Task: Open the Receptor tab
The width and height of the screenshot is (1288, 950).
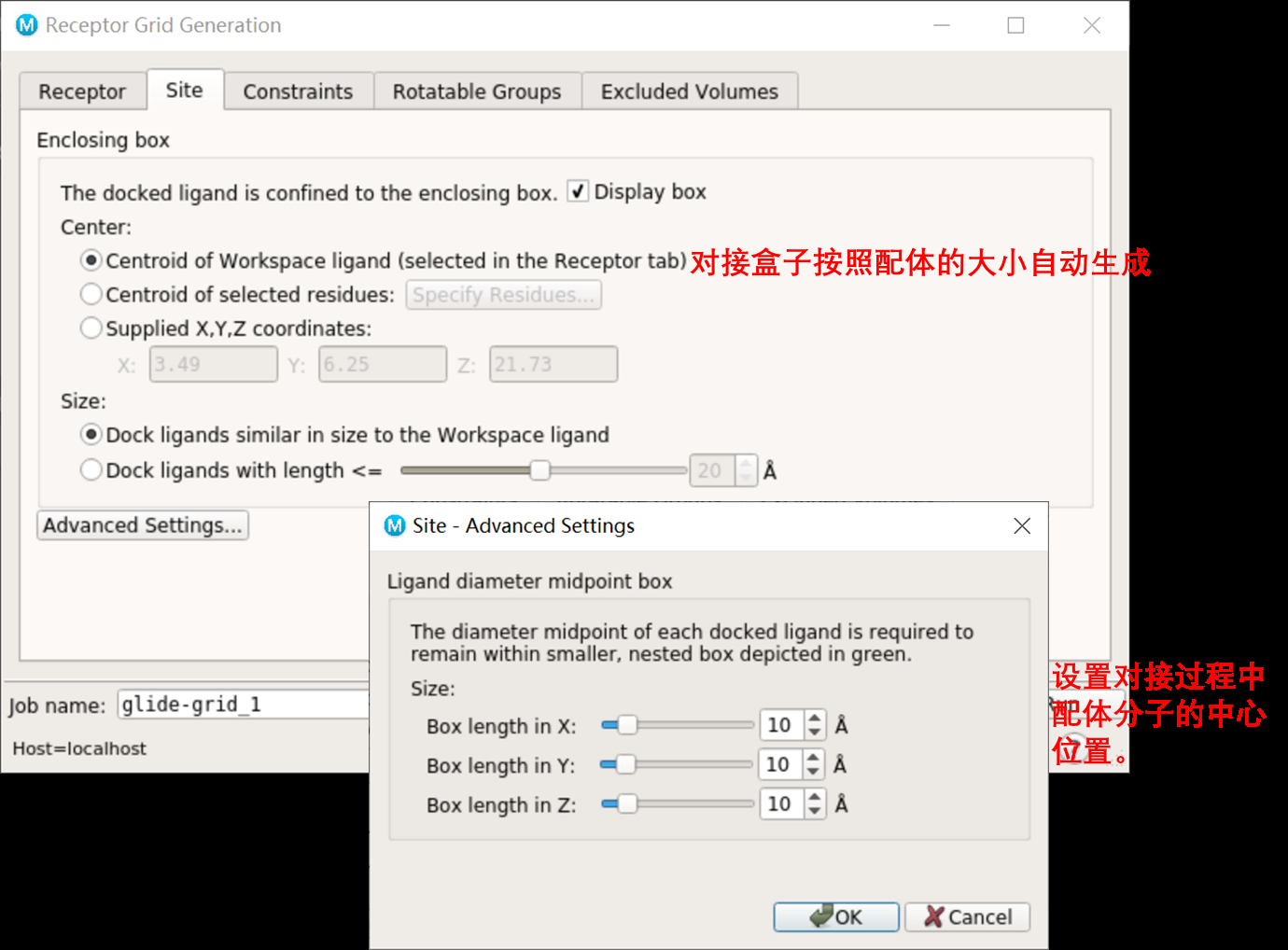Action: (82, 91)
